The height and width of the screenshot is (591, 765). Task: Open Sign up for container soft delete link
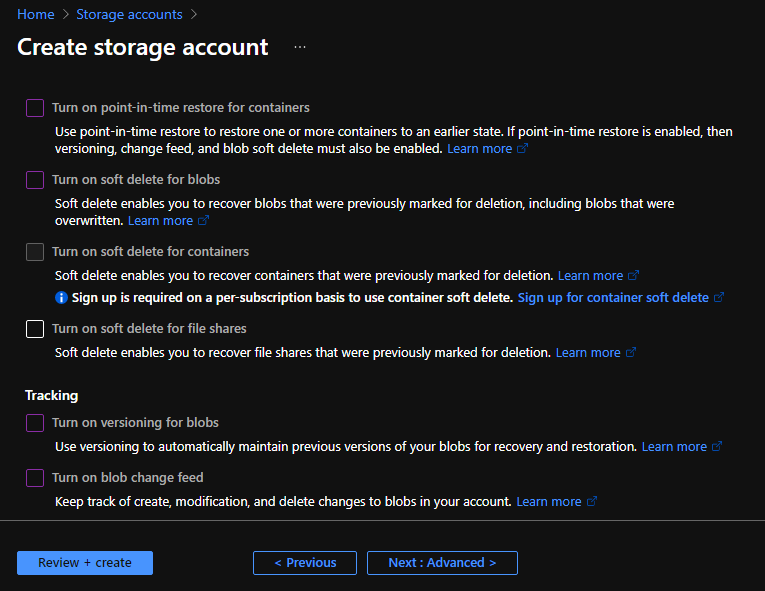[x=612, y=298]
